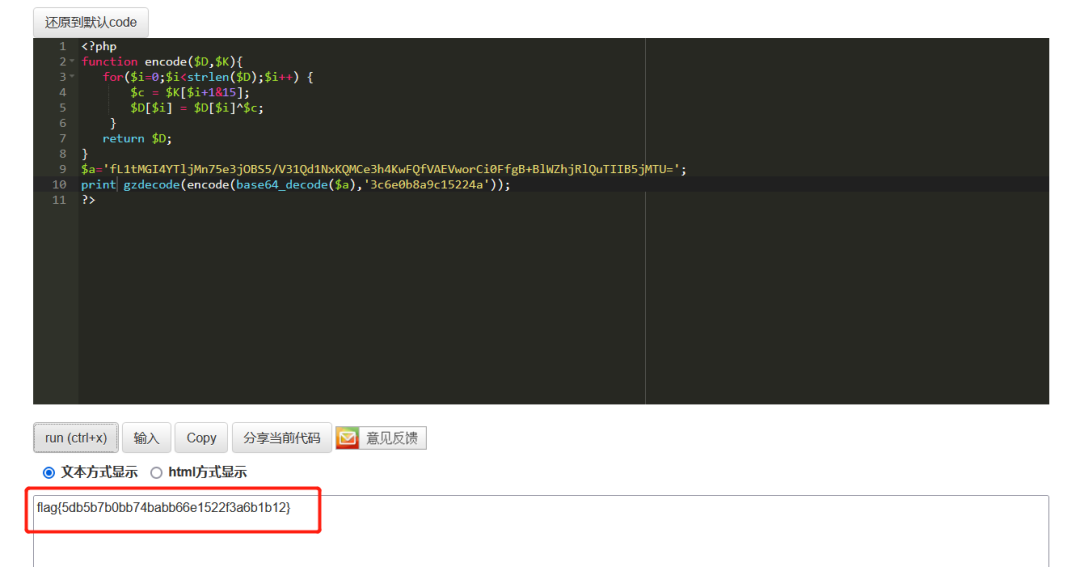Collapse the function fold arrow on line 2
Viewport: 1080px width, 567px height.
coord(72,61)
